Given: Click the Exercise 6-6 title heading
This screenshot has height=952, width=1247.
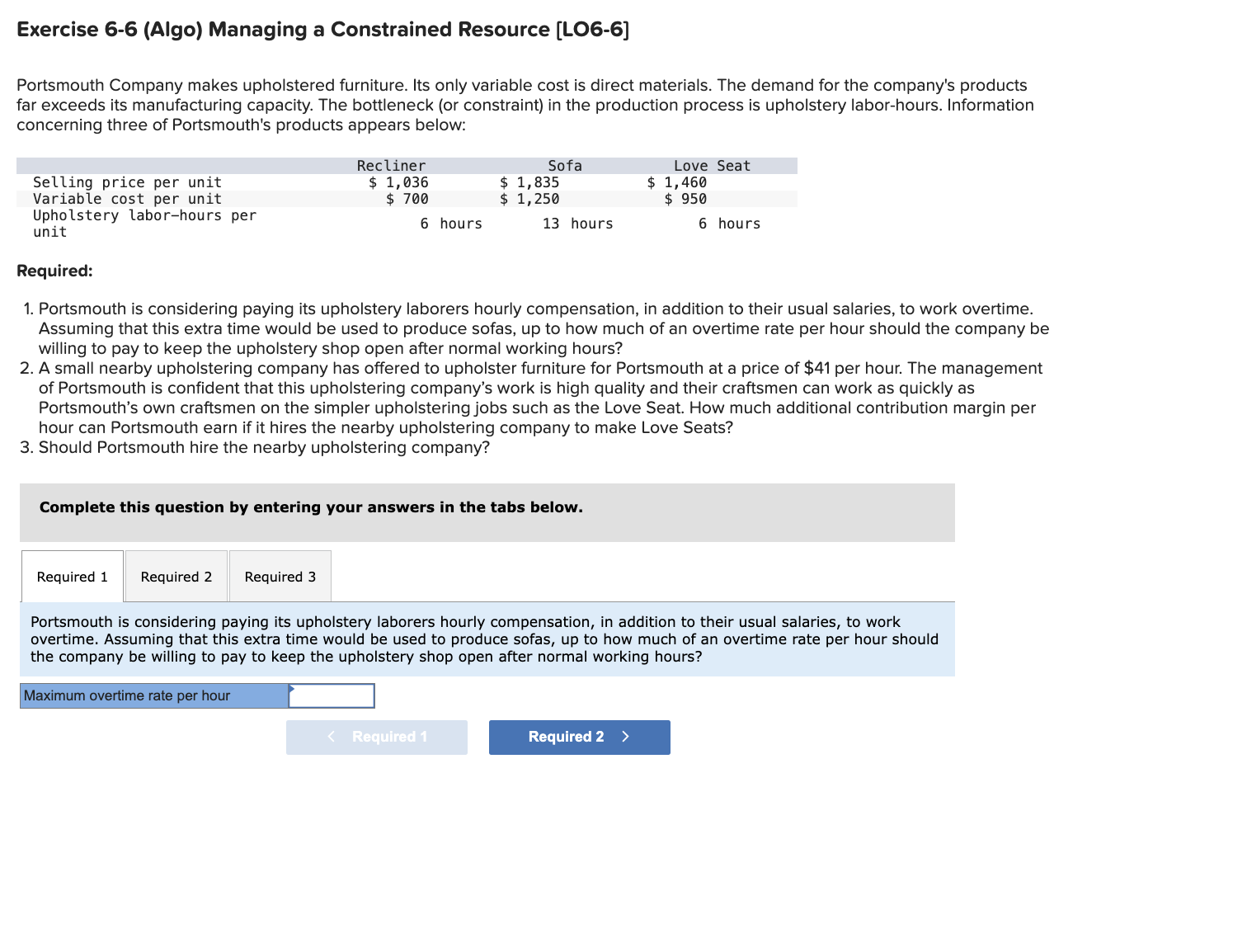Looking at the screenshot, I should [x=323, y=30].
